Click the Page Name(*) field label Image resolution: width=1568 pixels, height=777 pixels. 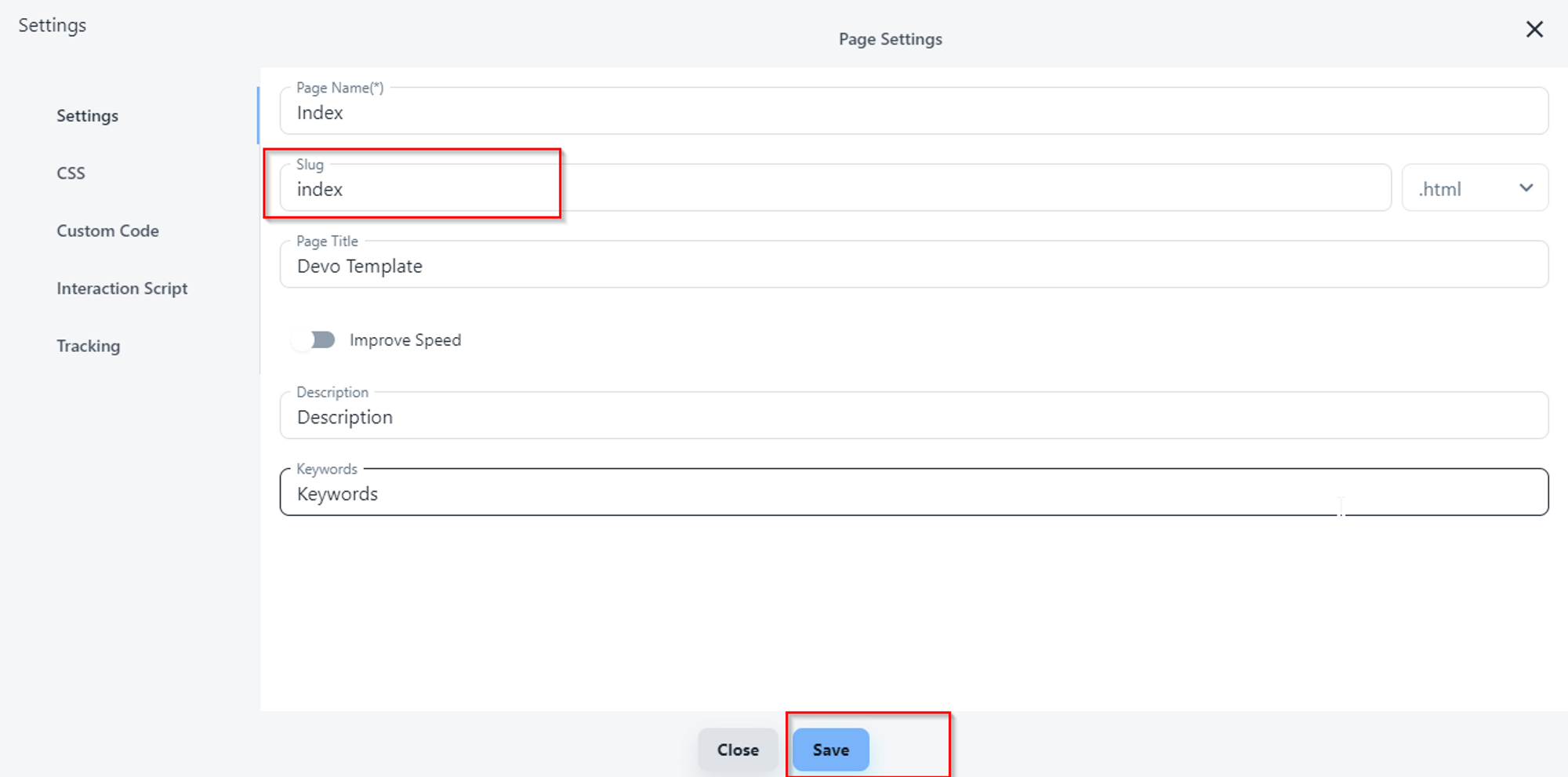(339, 88)
